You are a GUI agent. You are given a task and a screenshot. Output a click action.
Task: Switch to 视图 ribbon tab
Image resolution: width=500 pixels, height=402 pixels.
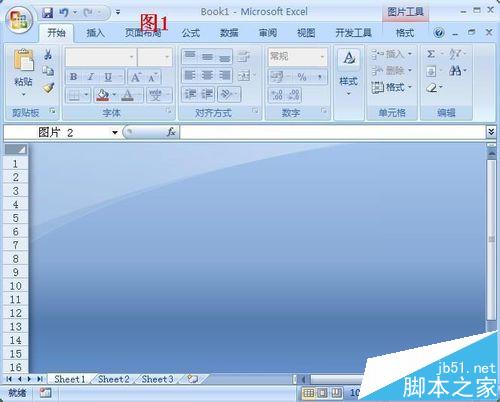(306, 33)
